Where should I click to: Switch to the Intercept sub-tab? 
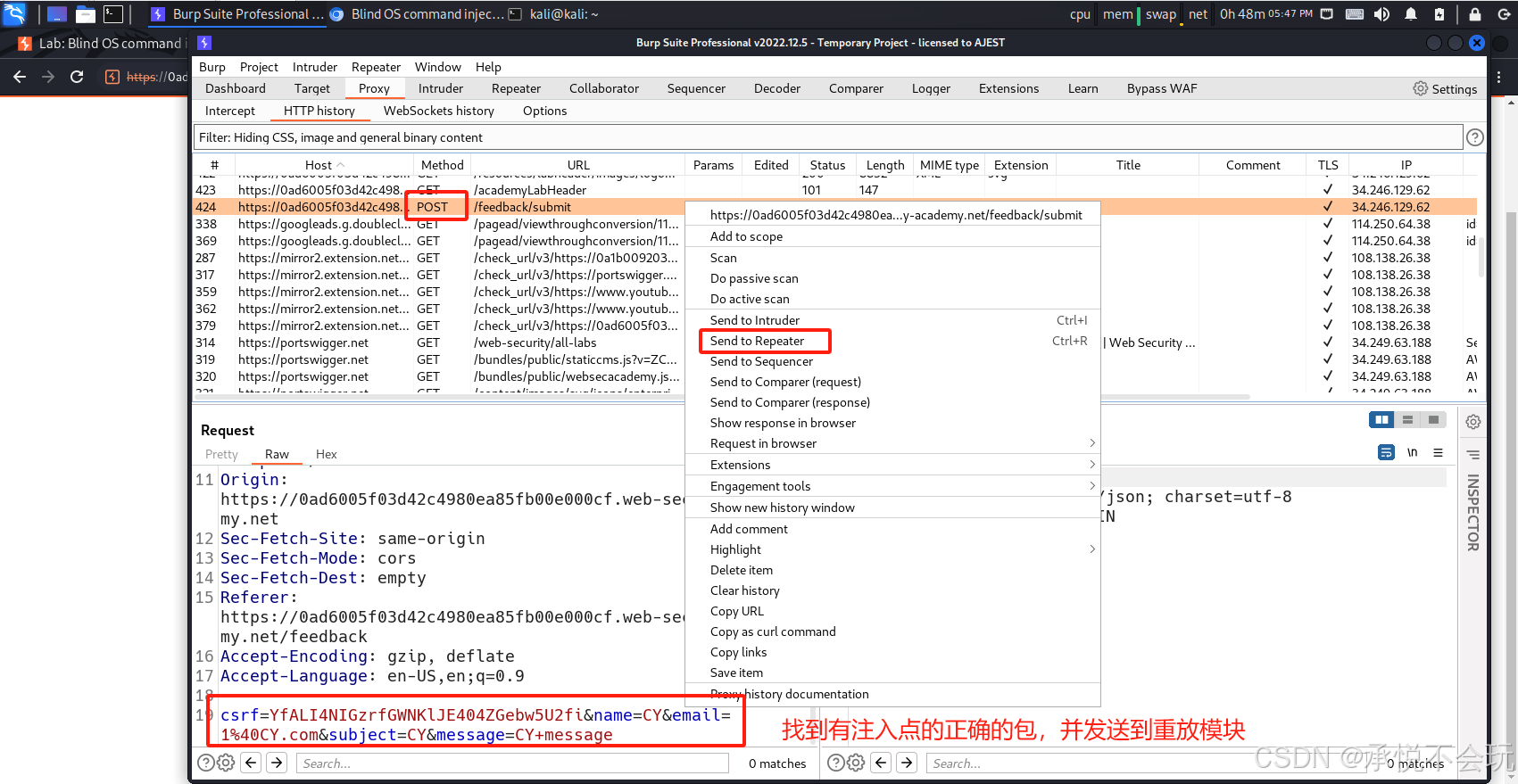tap(230, 111)
